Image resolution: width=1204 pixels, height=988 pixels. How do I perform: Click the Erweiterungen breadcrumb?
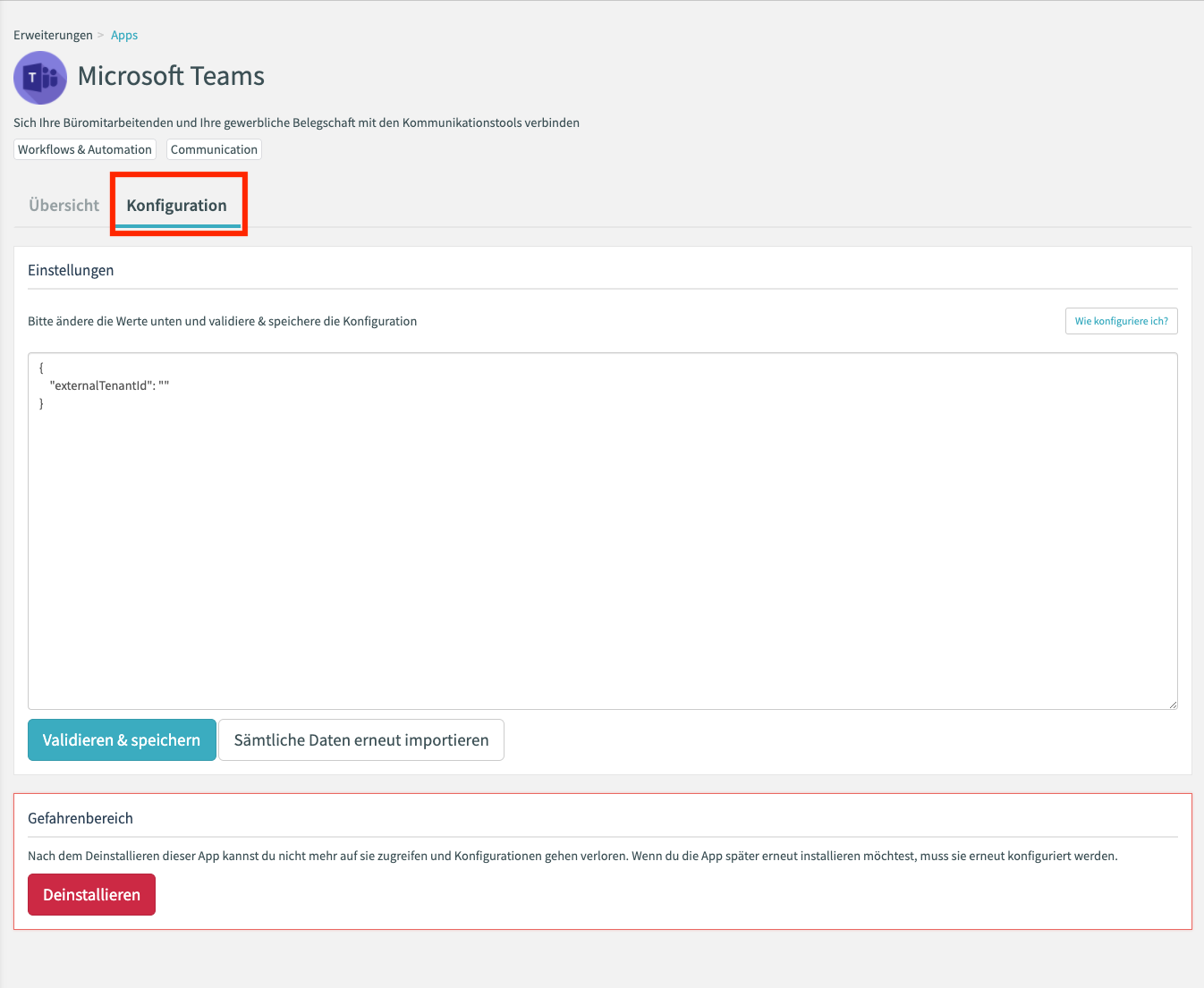tap(53, 35)
